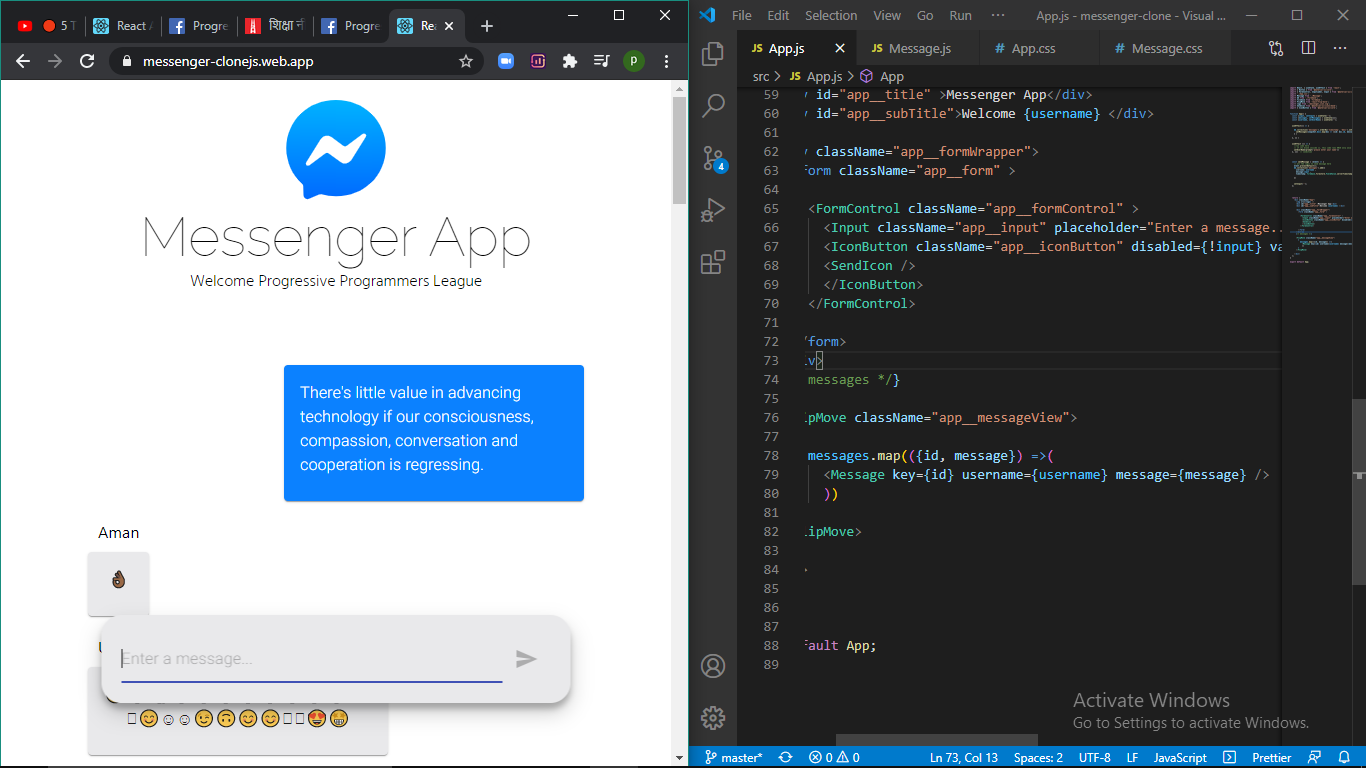The height and width of the screenshot is (768, 1366).
Task: Open a new Chrome tab
Action: click(x=487, y=26)
